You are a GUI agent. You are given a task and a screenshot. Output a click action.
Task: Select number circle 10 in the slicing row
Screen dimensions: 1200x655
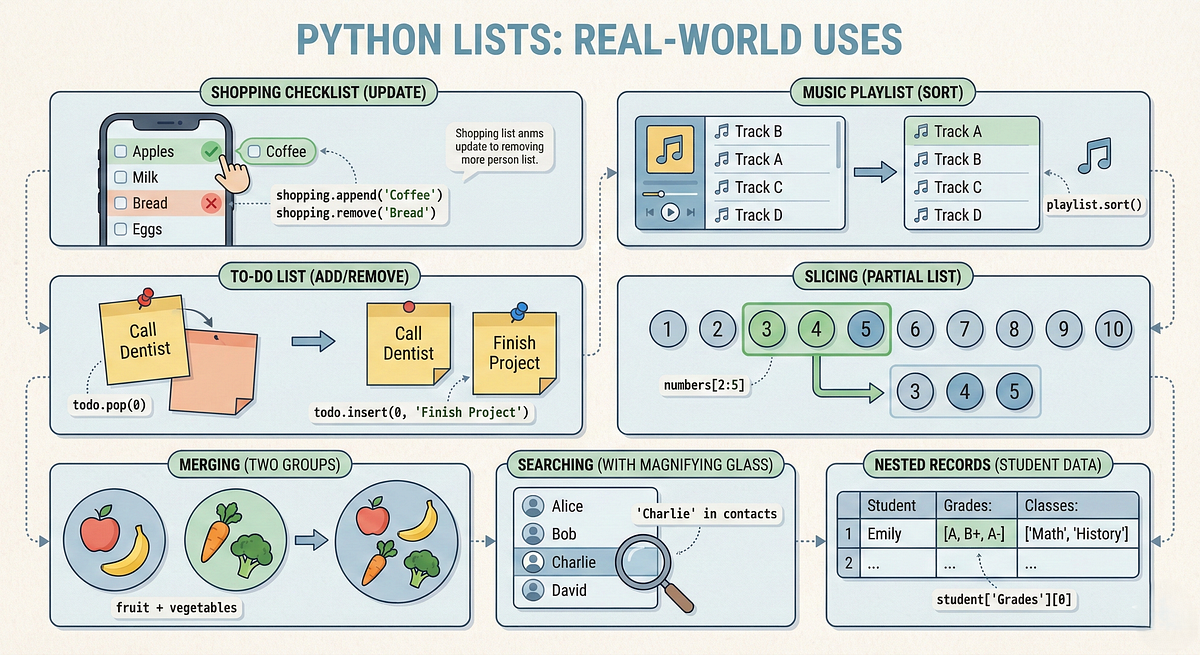(x=1114, y=329)
